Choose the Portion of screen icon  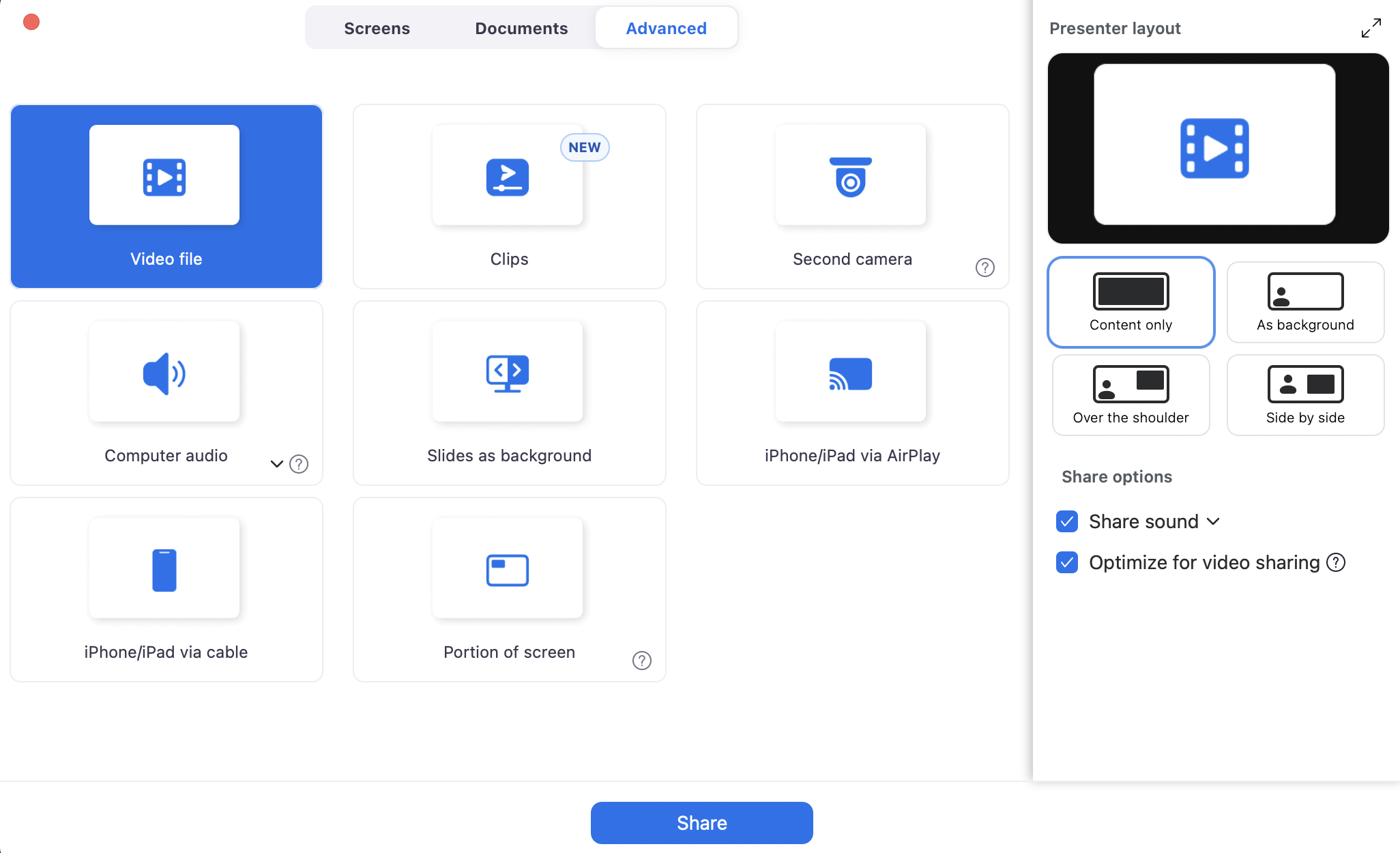507,569
